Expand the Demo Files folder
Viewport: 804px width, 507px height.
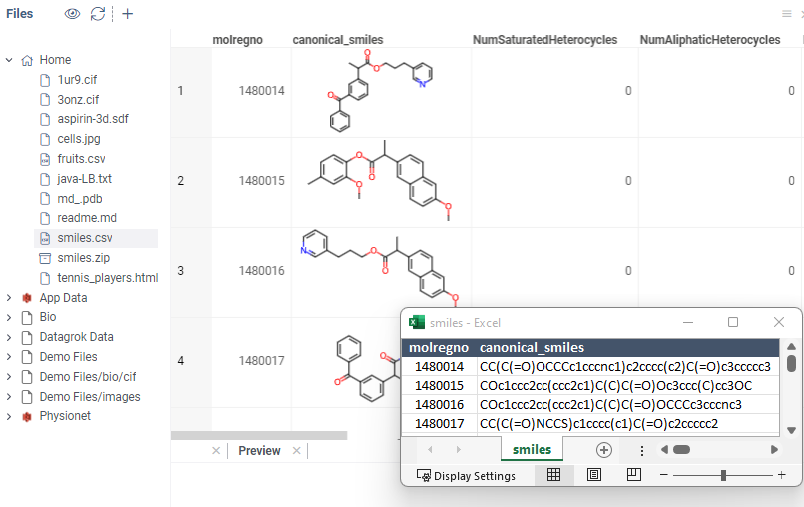(x=9, y=357)
